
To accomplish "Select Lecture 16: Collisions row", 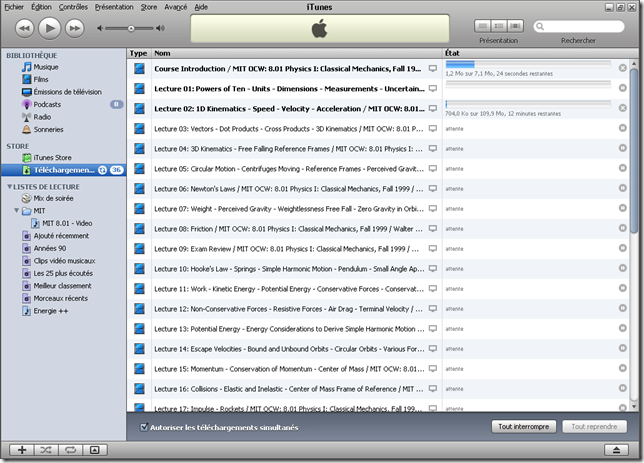I will 378,389.
